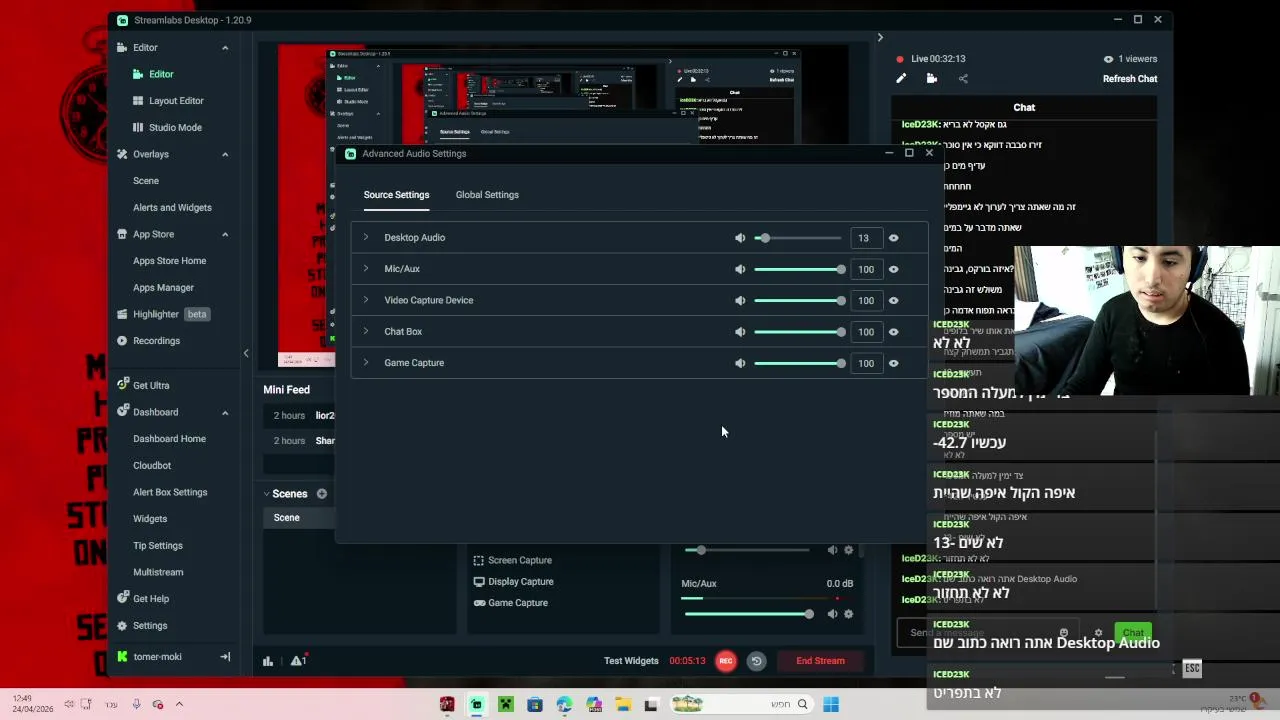Adjust the Mic/Aux volume slider in dialog
This screenshot has width=1280, height=720.
pos(798,269)
